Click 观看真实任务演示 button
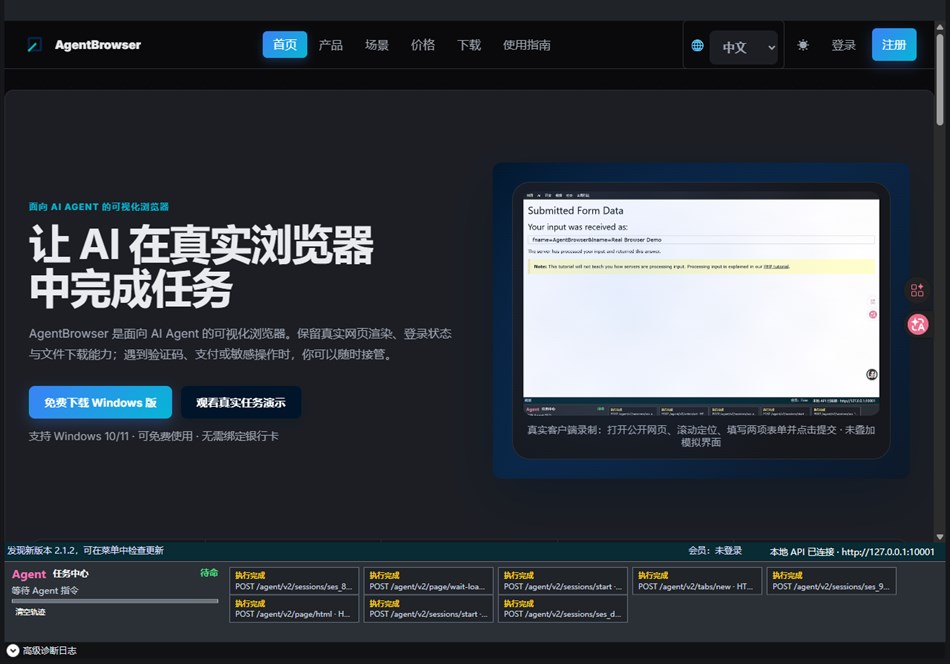The height and width of the screenshot is (664, 950). [241, 402]
